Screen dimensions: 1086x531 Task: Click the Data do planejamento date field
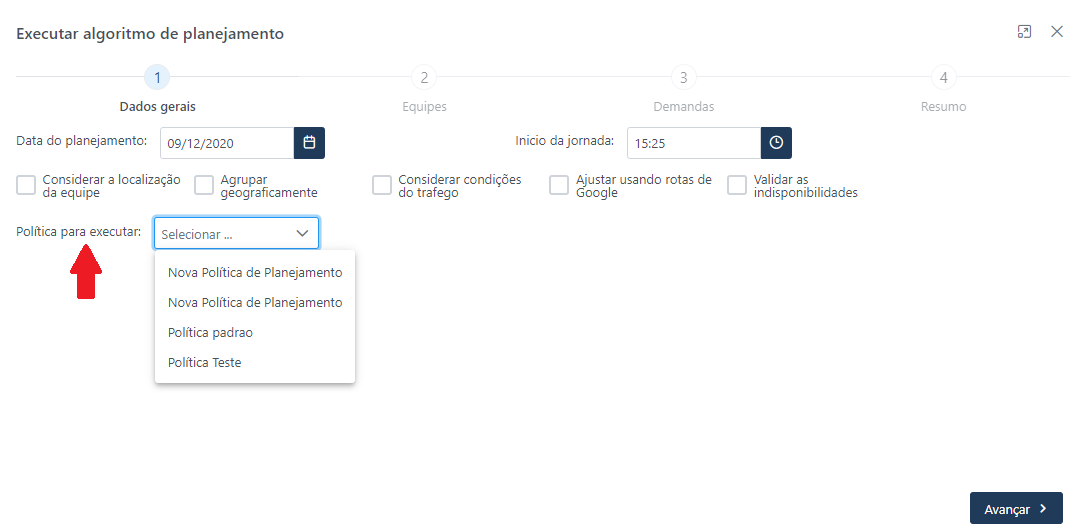pyautogui.click(x=227, y=143)
